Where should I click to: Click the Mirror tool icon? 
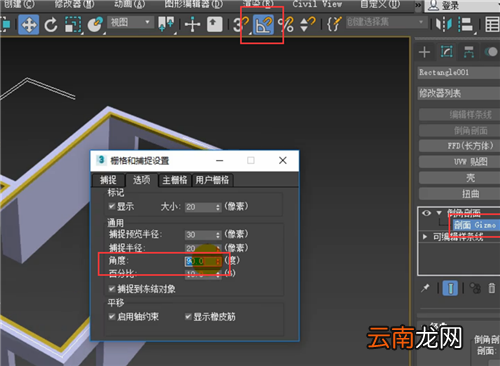coord(444,25)
